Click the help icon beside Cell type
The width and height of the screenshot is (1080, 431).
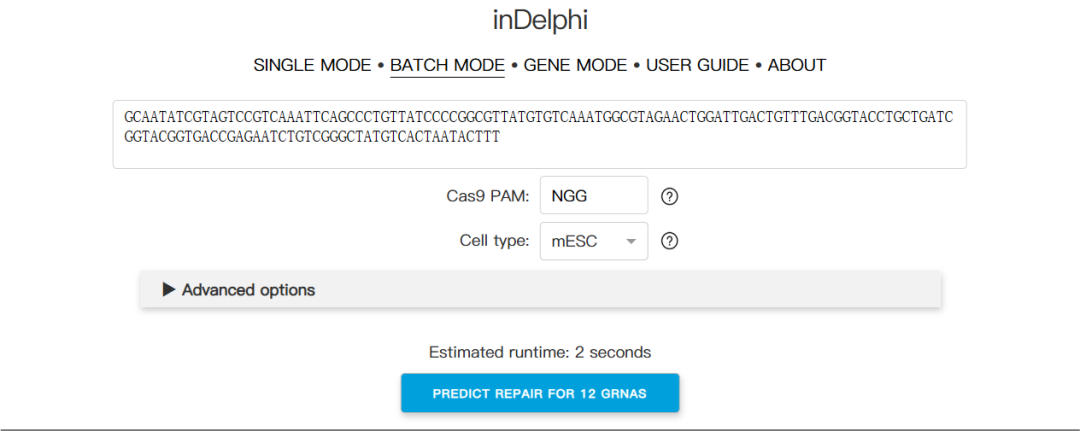(670, 241)
